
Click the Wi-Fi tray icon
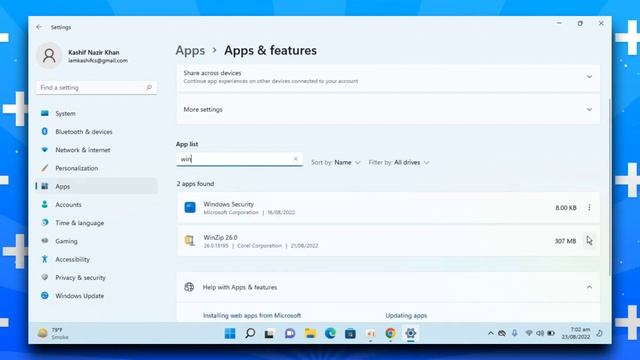pyautogui.click(x=529, y=333)
